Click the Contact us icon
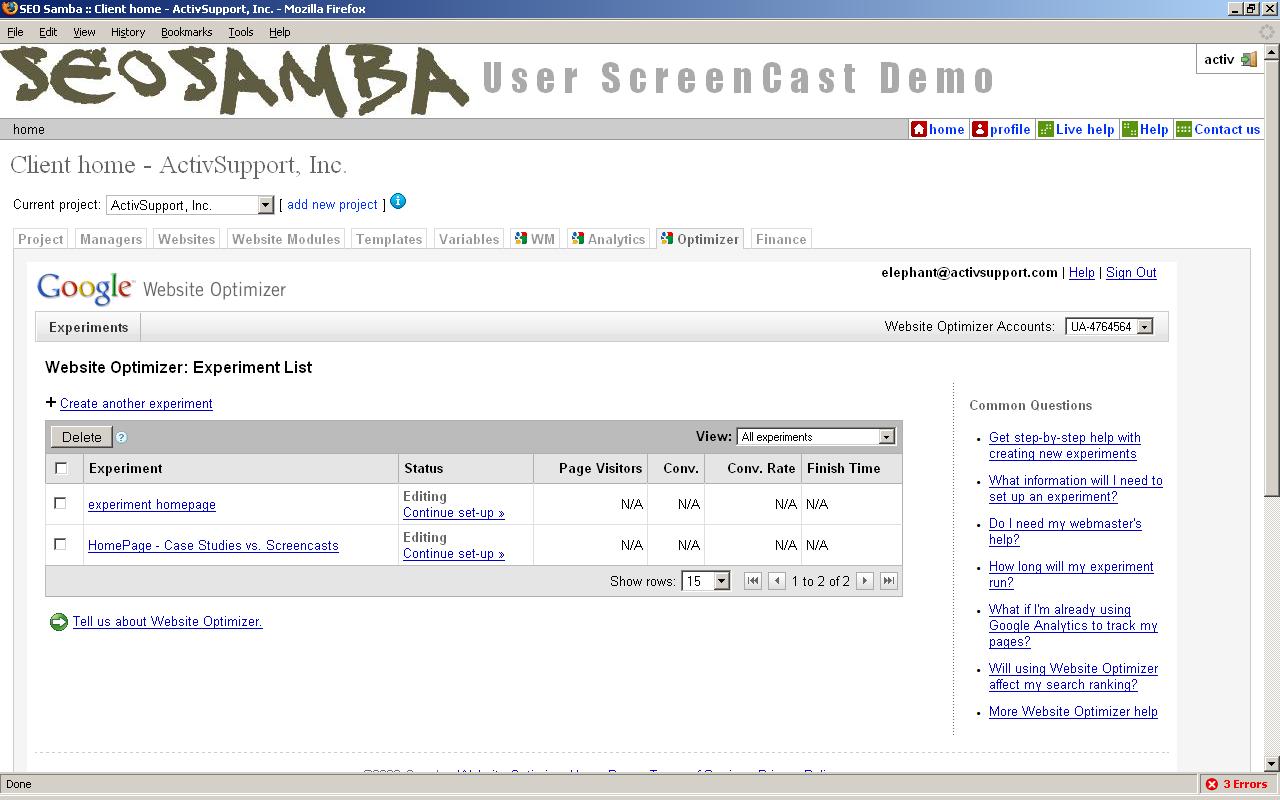 click(1183, 129)
